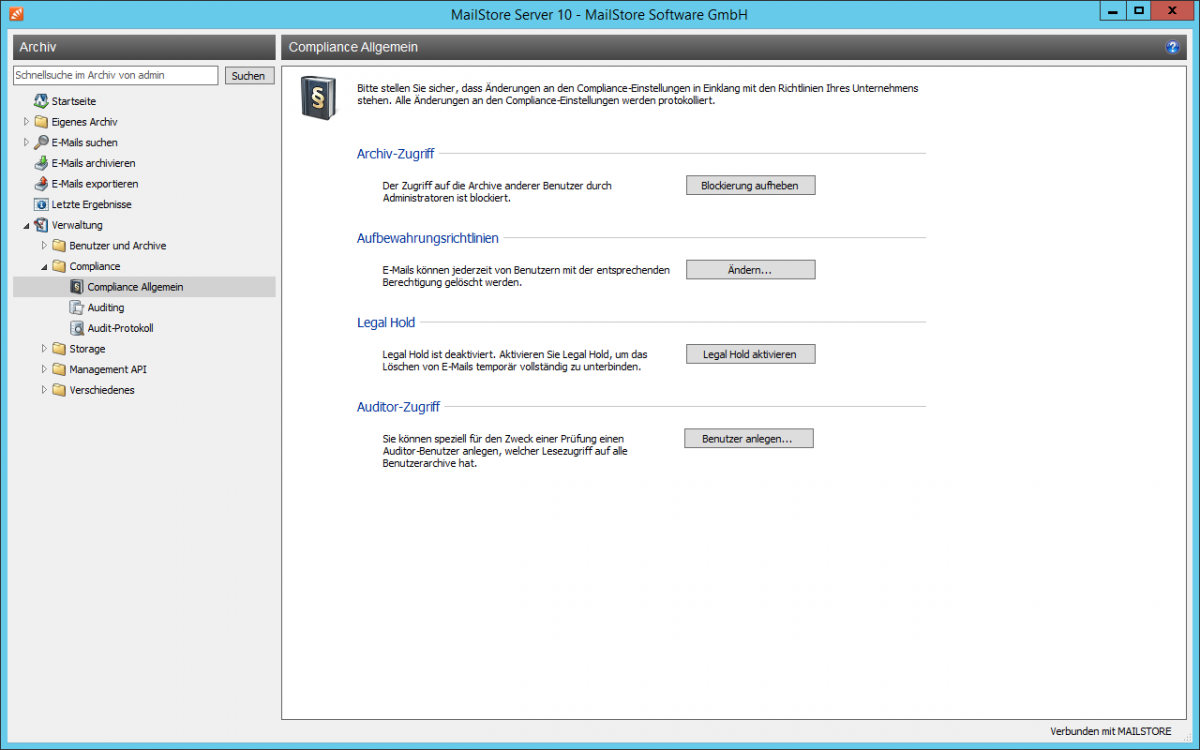This screenshot has height=750, width=1200.
Task: Click the Letzte Ergebnisse icon
Action: pyautogui.click(x=41, y=204)
